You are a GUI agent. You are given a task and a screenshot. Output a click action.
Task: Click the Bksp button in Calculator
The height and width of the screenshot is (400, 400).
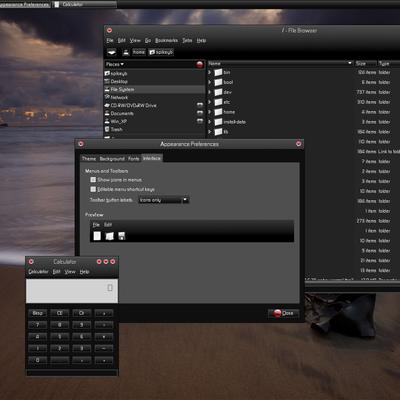click(x=37, y=313)
